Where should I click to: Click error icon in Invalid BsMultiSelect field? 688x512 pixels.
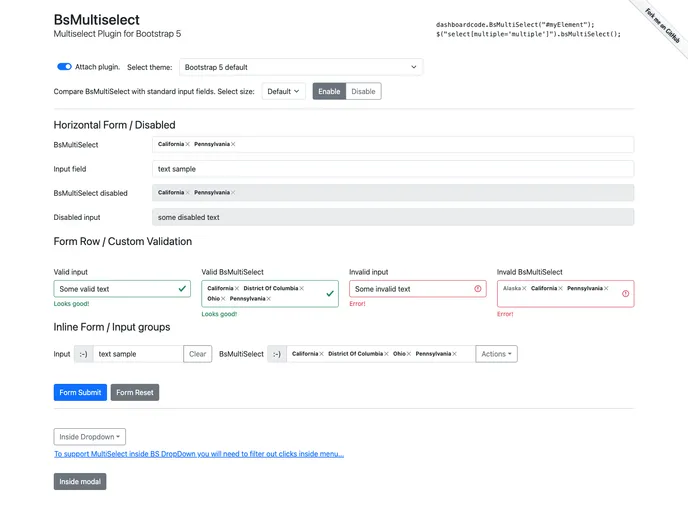coord(625,294)
